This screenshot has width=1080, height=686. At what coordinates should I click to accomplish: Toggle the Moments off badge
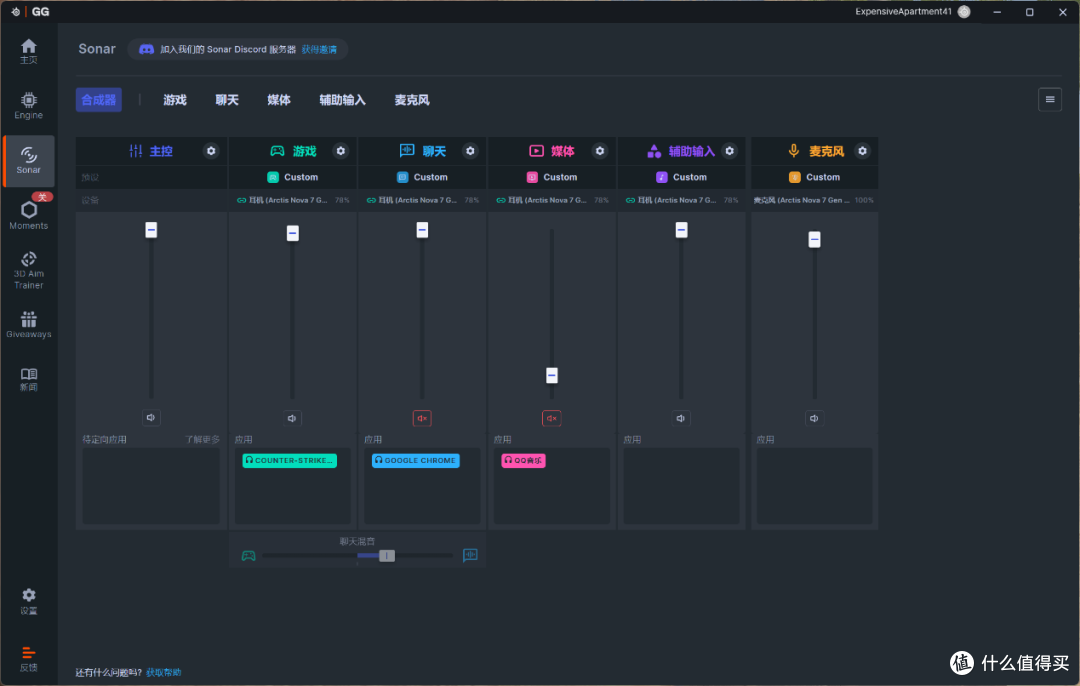tap(42, 197)
